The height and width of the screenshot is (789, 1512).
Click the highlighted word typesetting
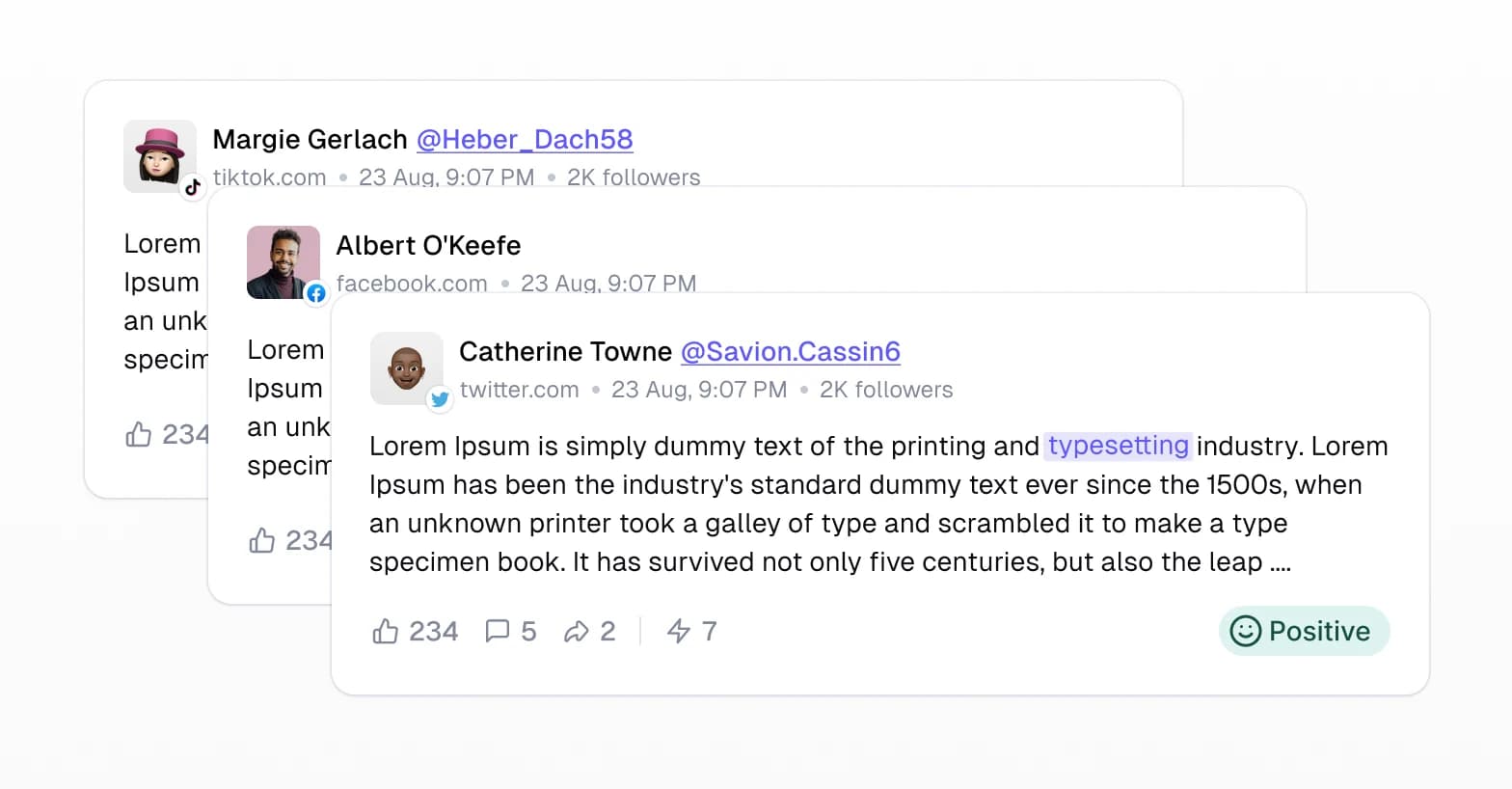pos(1118,446)
